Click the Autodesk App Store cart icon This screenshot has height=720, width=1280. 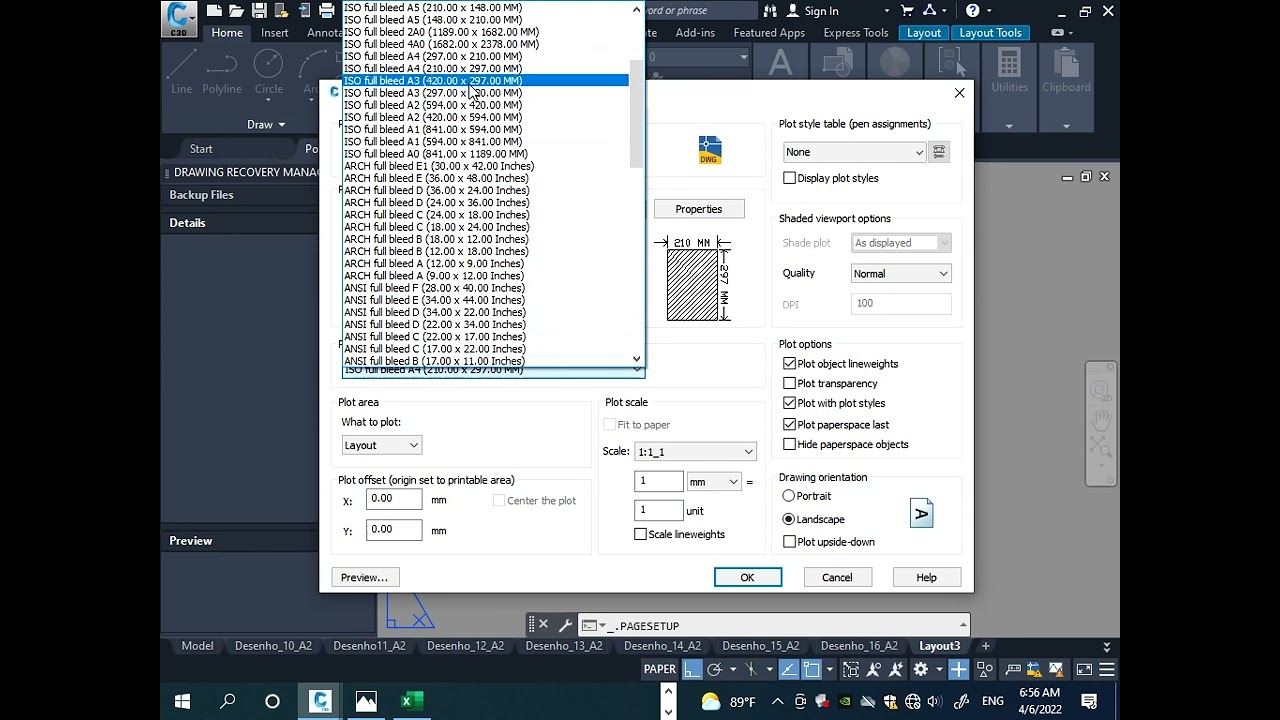(907, 11)
